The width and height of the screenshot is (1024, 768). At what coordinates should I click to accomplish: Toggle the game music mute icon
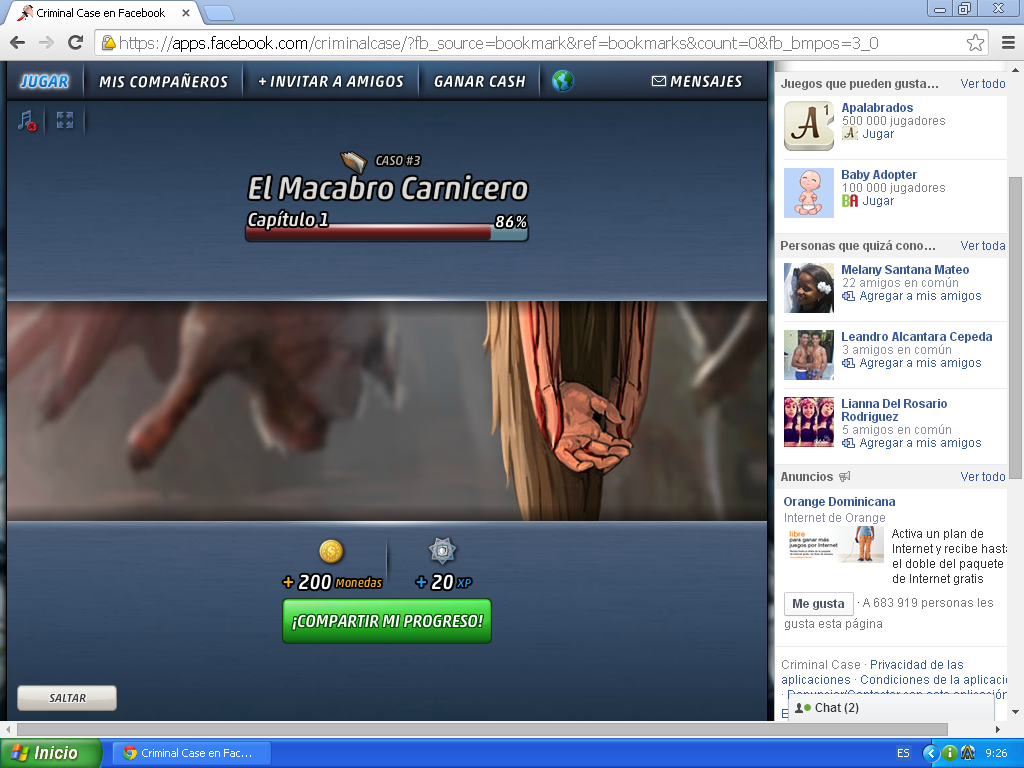click(27, 120)
